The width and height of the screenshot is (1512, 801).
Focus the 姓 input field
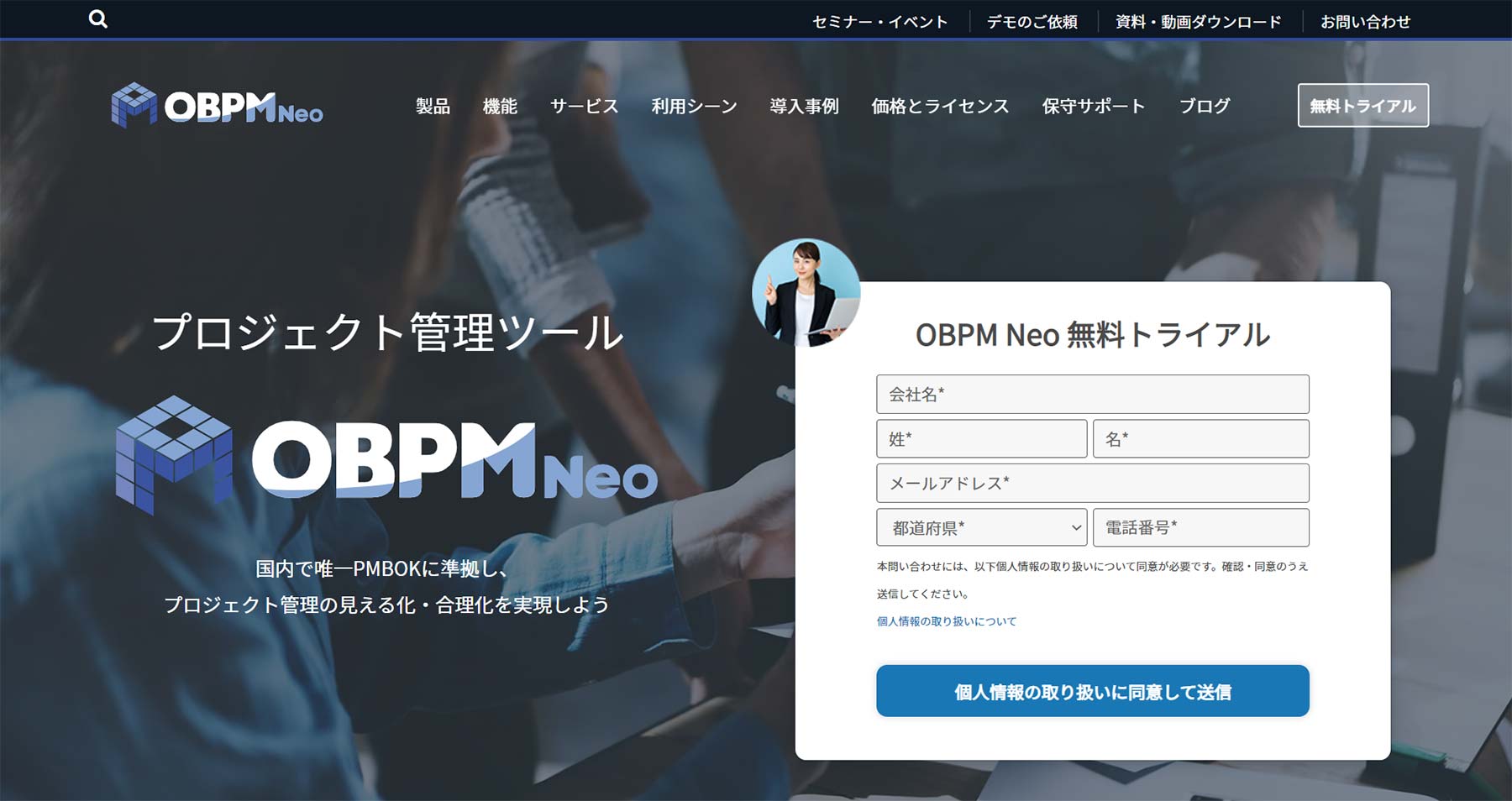(x=981, y=438)
